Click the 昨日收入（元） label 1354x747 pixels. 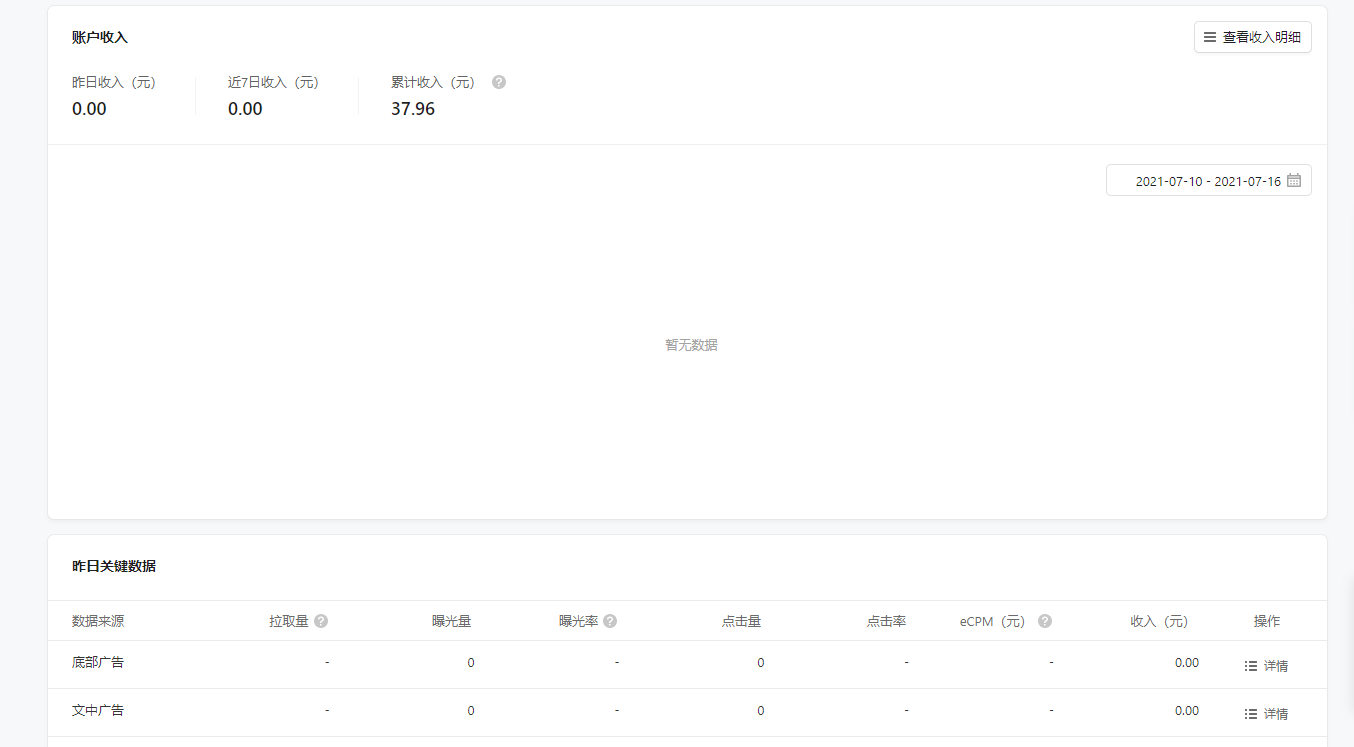coord(114,82)
